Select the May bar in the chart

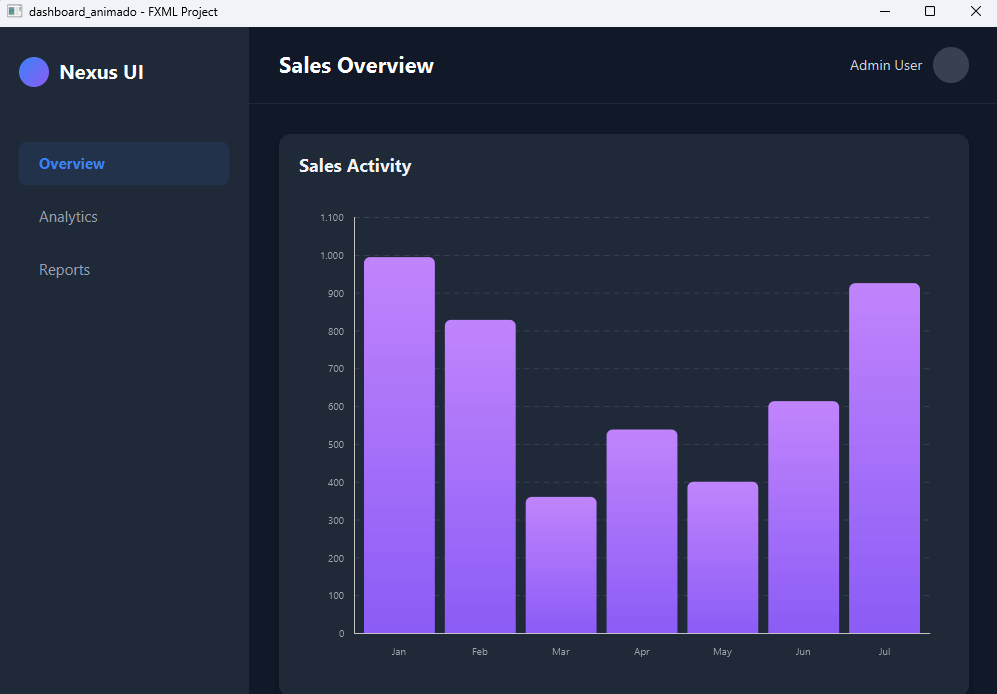pyautogui.click(x=722, y=560)
